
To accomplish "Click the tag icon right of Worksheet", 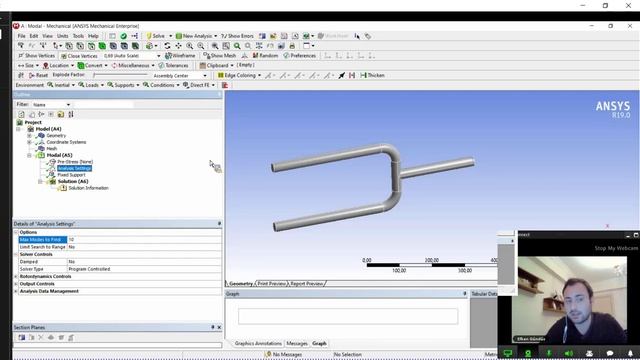I will [x=368, y=36].
